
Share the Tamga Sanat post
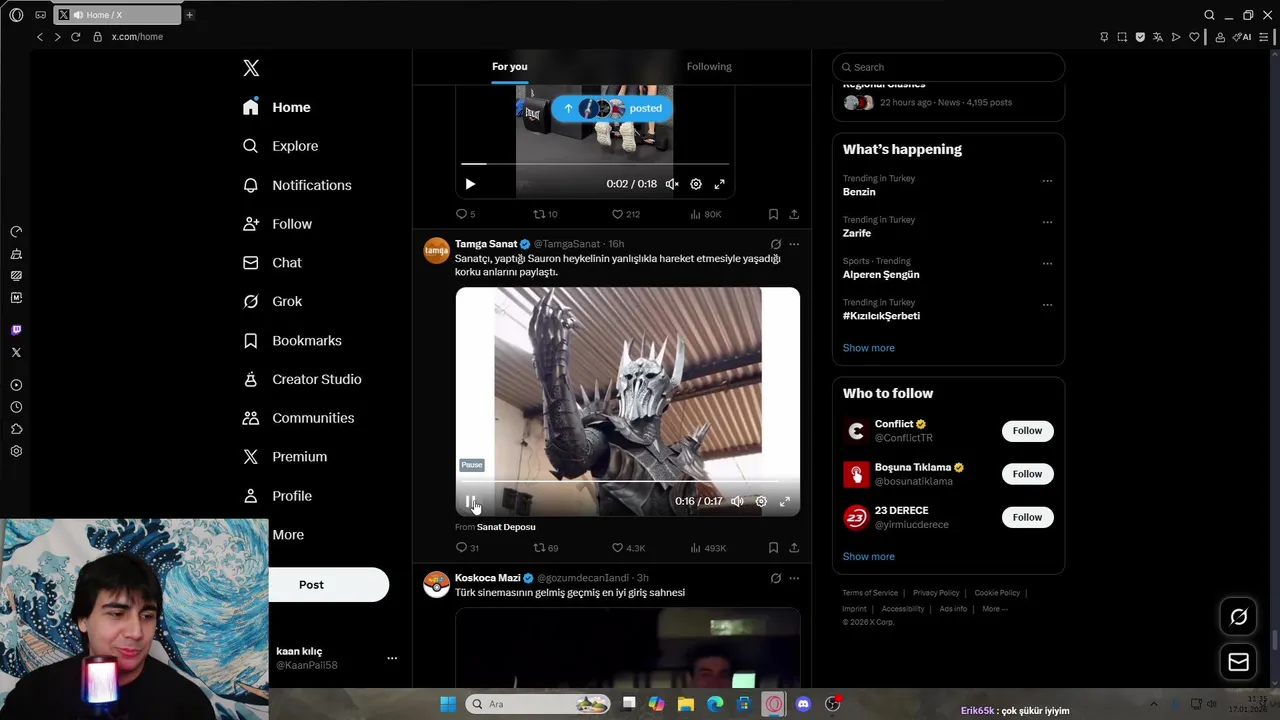click(x=794, y=548)
